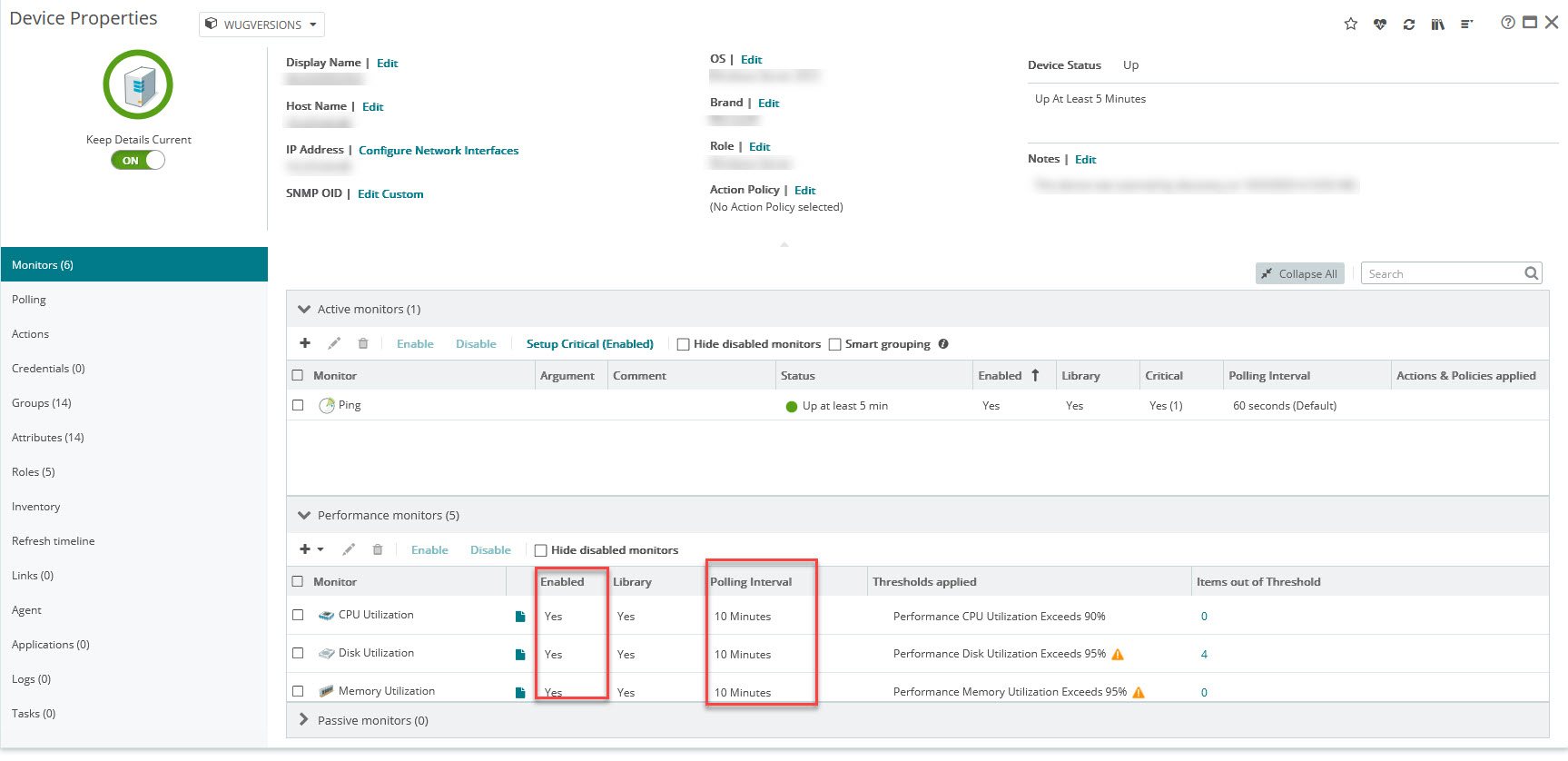Click the pencil edit icon in Performance monitors toolbar
The image size is (1568, 761).
[349, 549]
